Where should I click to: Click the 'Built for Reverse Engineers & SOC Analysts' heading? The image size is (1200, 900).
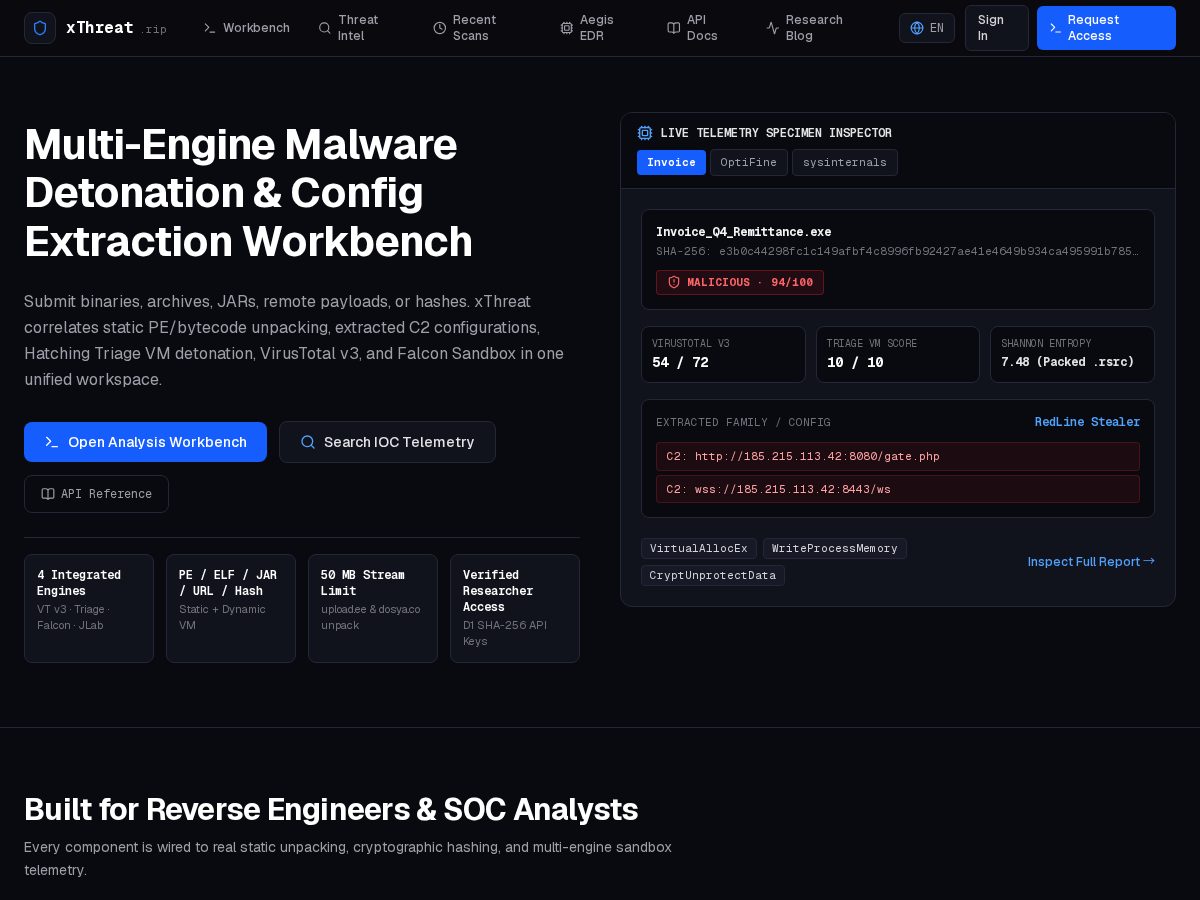(x=331, y=809)
